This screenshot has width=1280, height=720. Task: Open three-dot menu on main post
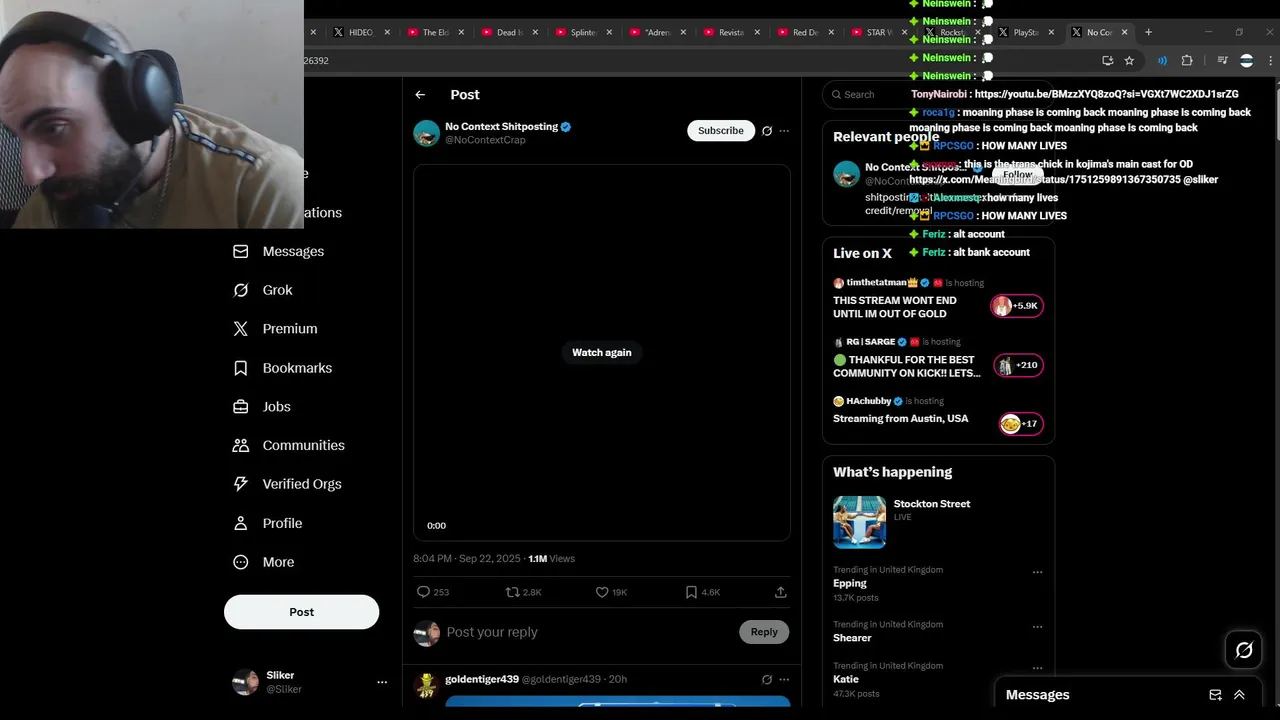784,131
